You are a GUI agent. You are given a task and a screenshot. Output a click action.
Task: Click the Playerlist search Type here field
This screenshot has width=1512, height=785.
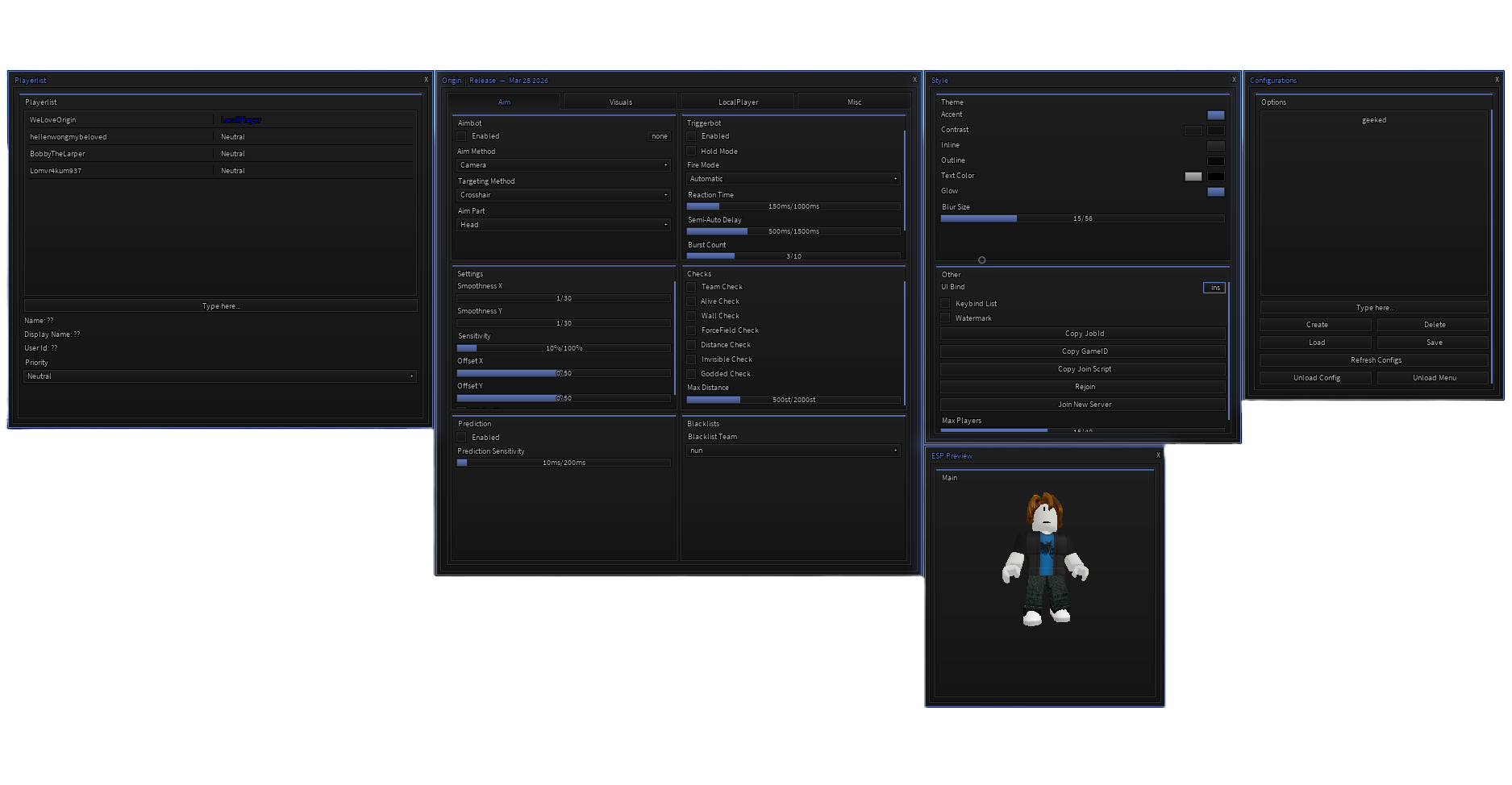[221, 306]
